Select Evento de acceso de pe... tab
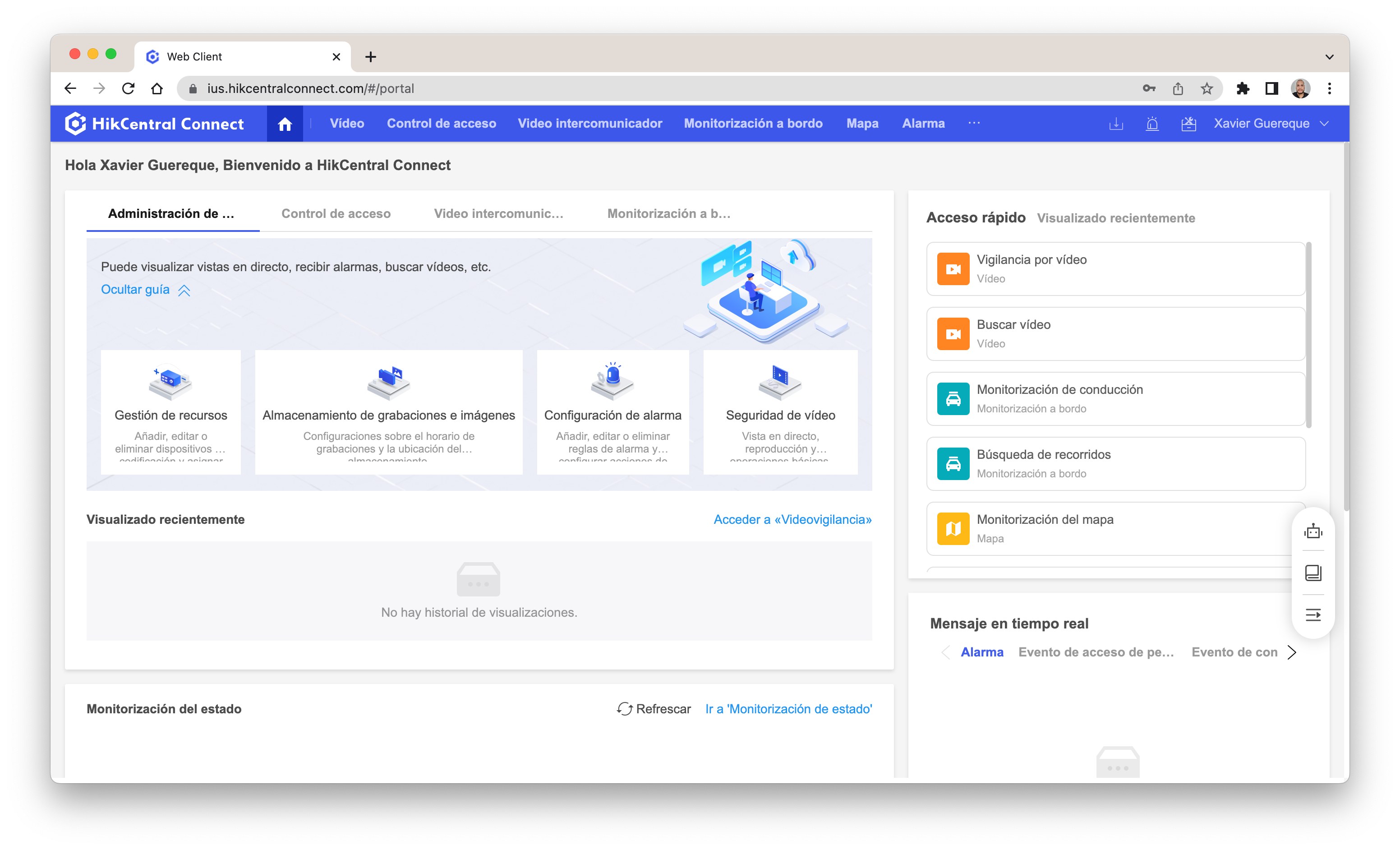Screen dimensions: 1400x850 click(x=1096, y=652)
